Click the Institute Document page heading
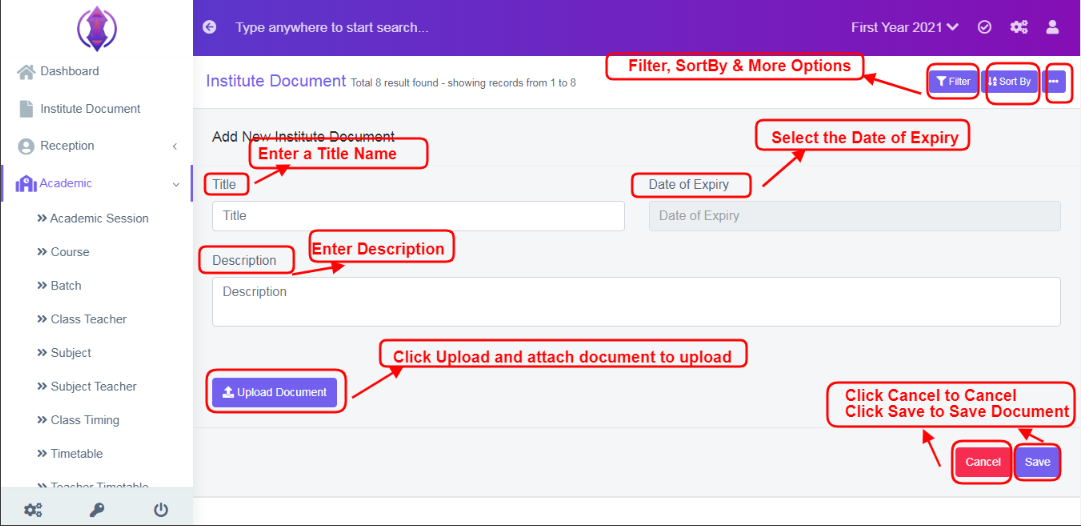The height and width of the screenshot is (526, 1081). click(276, 81)
